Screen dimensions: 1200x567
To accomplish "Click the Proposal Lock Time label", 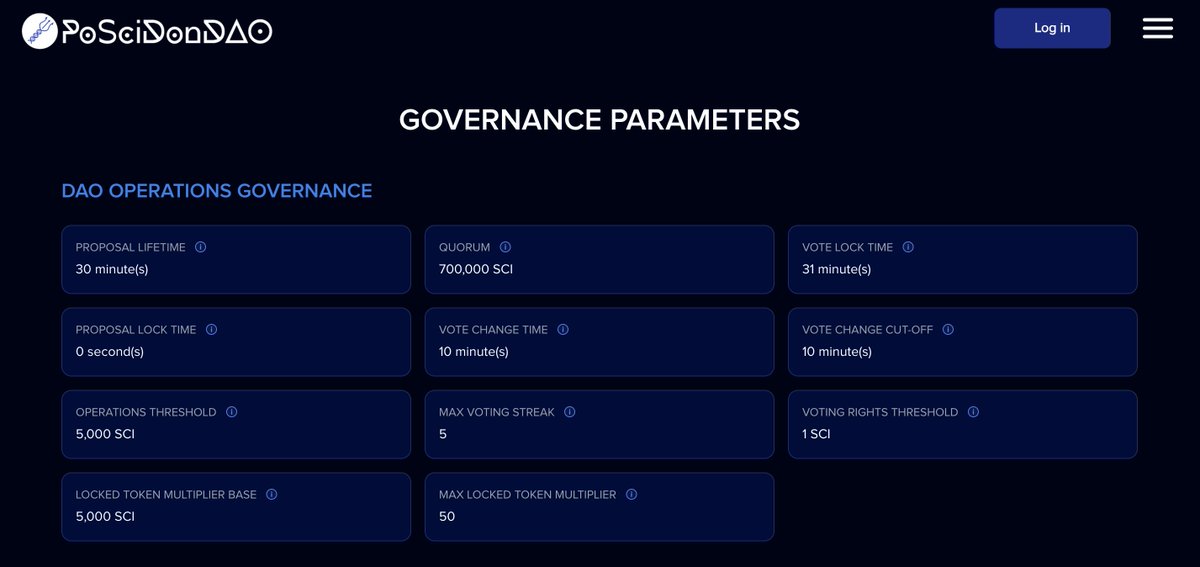I will point(136,329).
